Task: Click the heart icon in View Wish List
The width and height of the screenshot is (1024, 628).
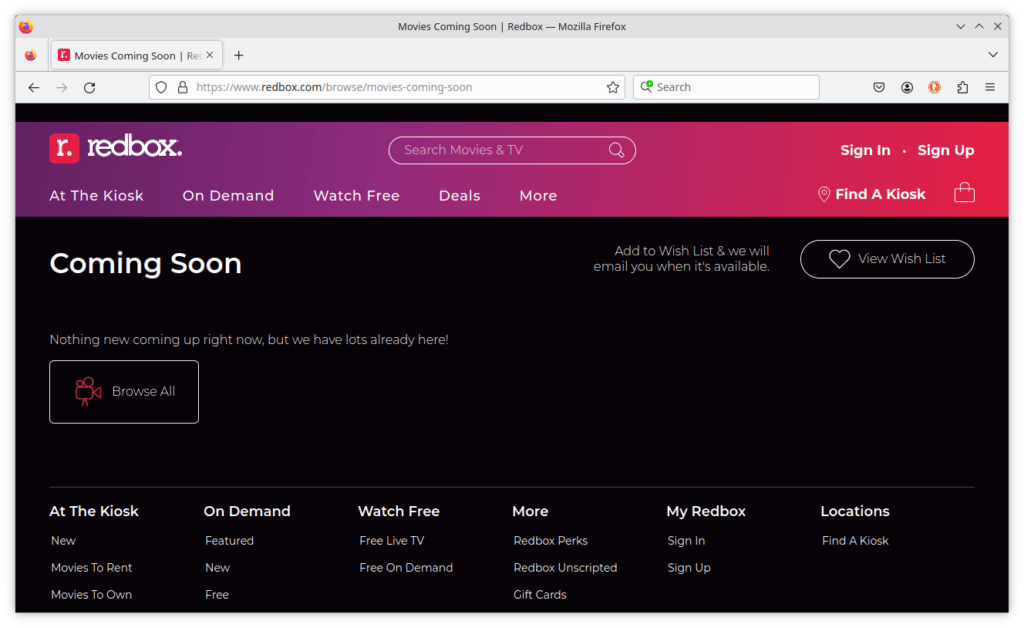Action: [839, 259]
